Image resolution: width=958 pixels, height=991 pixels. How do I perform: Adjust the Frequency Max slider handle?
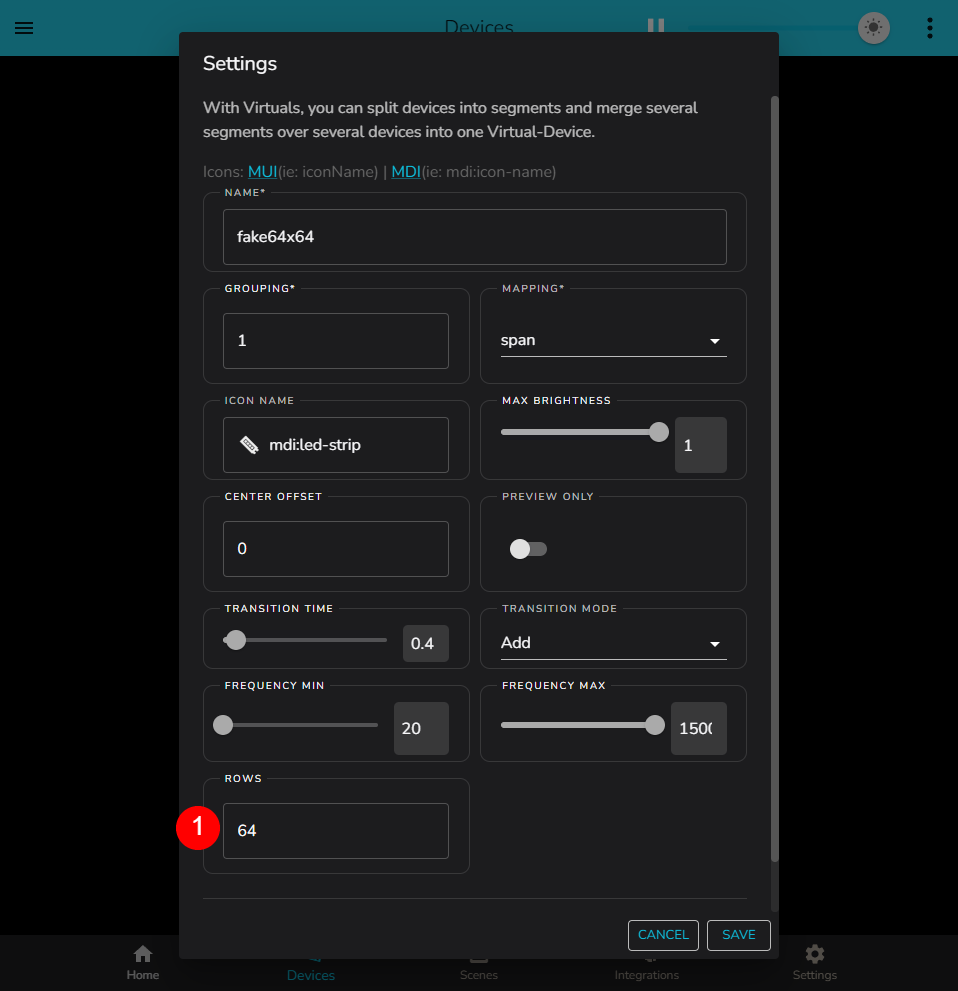[655, 725]
